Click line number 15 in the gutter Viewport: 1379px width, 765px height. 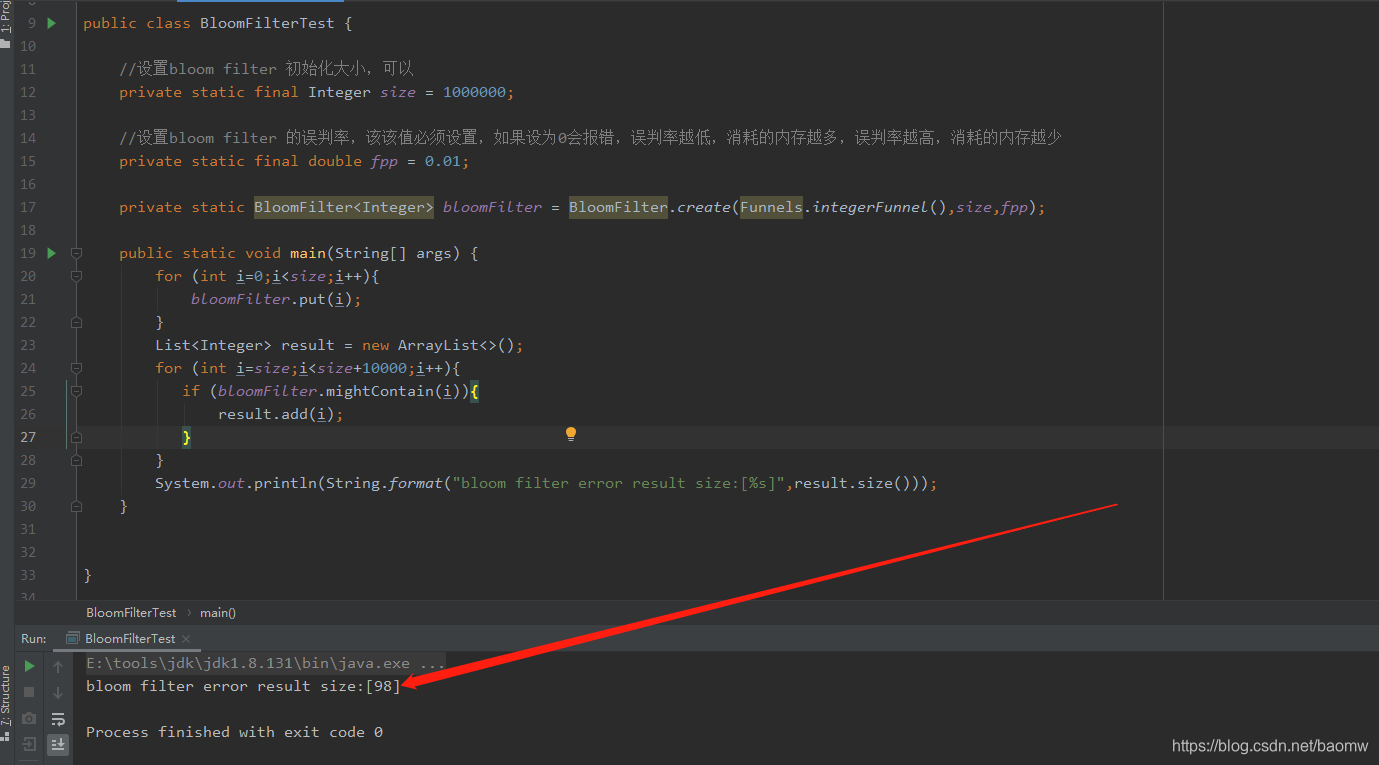27,161
